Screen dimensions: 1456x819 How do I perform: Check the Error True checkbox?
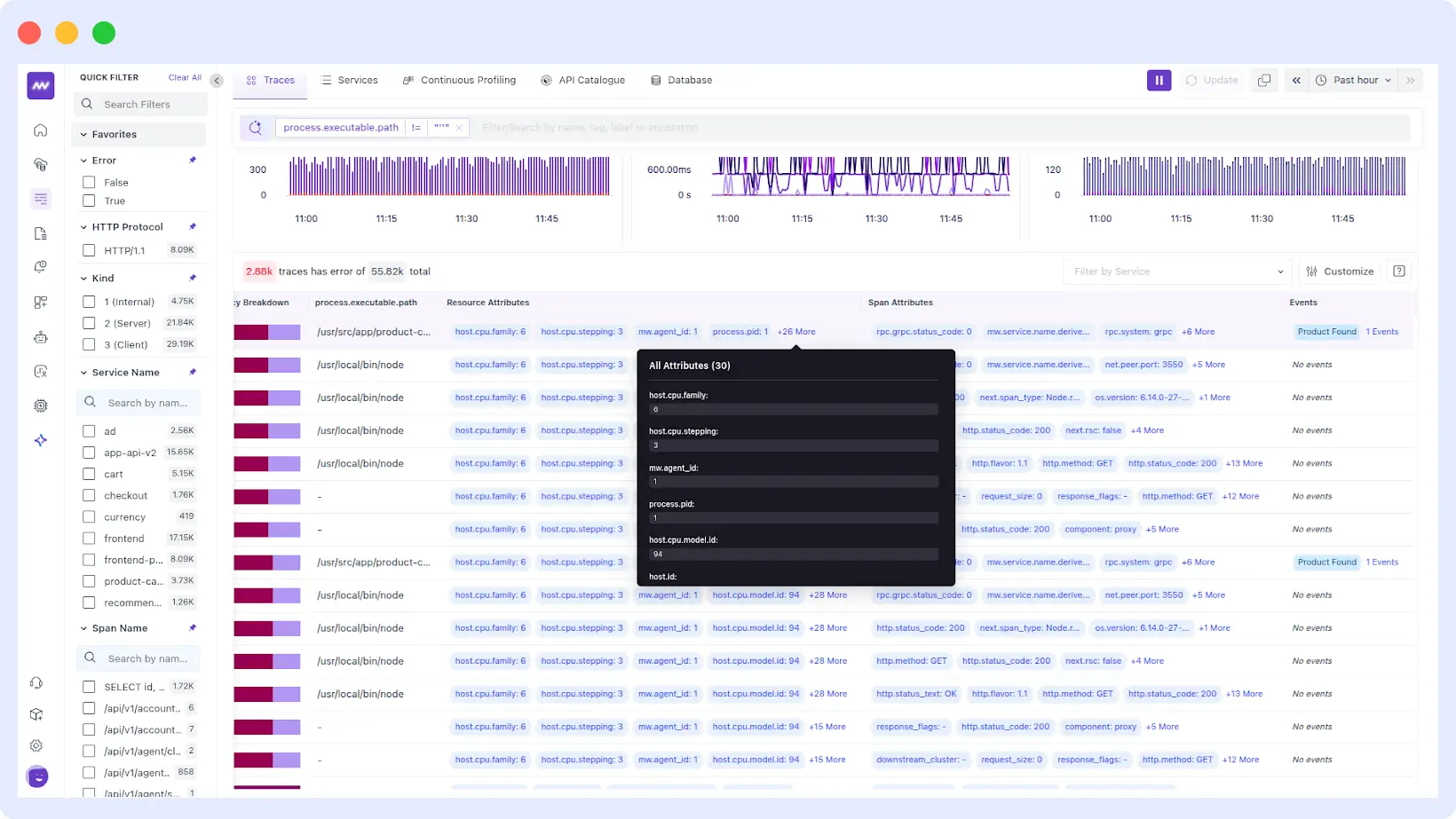[89, 201]
